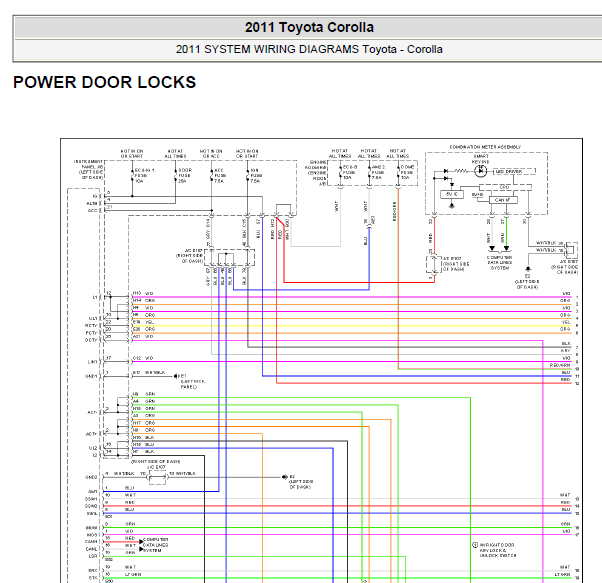The height and width of the screenshot is (583, 602).
Task: Select the '2011 Toyota Corolla' page title
Action: click(309, 27)
